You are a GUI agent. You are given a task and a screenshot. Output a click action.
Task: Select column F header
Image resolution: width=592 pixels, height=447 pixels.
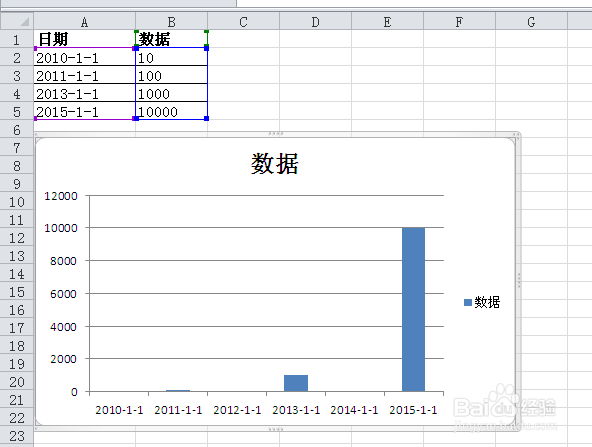[x=459, y=22]
